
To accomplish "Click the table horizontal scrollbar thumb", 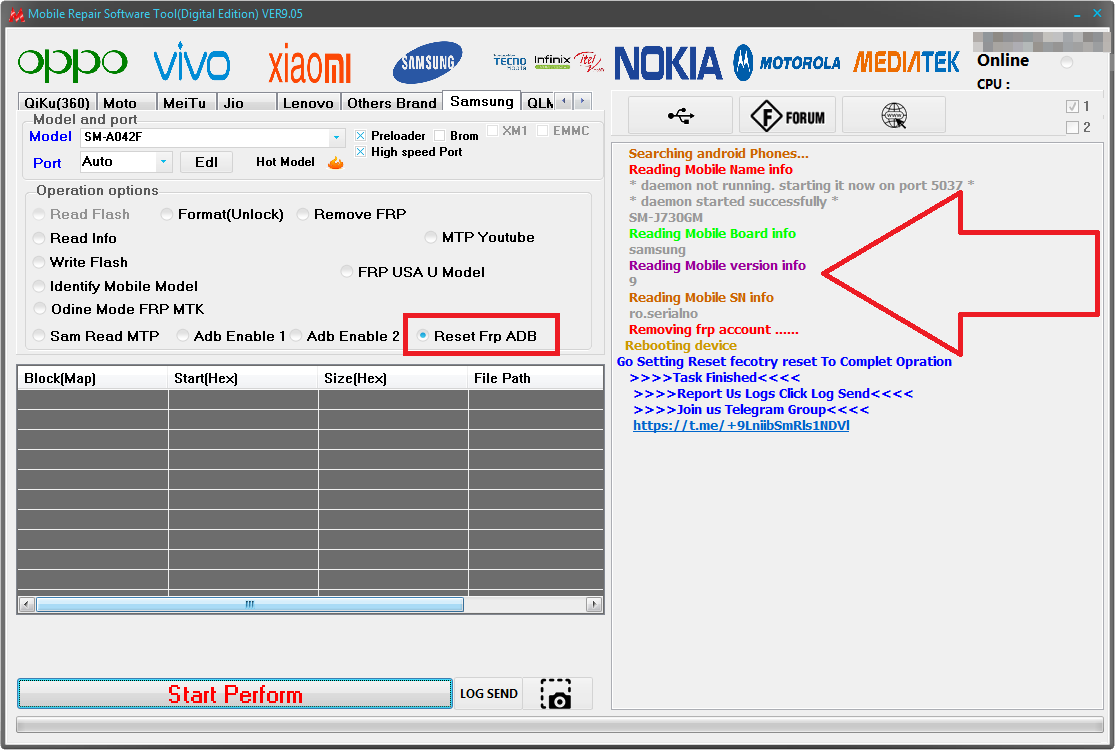I will (250, 604).
